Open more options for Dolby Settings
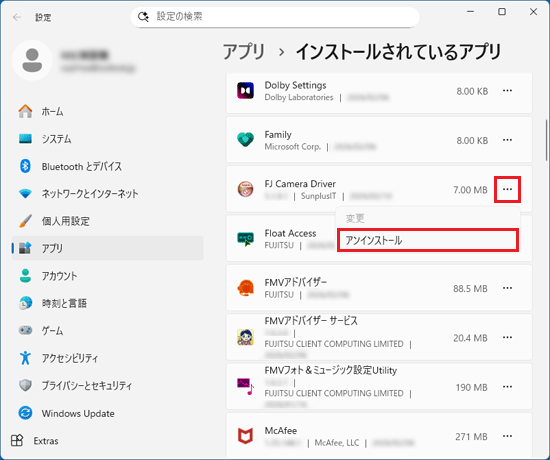This screenshot has height=460, width=550. (507, 91)
